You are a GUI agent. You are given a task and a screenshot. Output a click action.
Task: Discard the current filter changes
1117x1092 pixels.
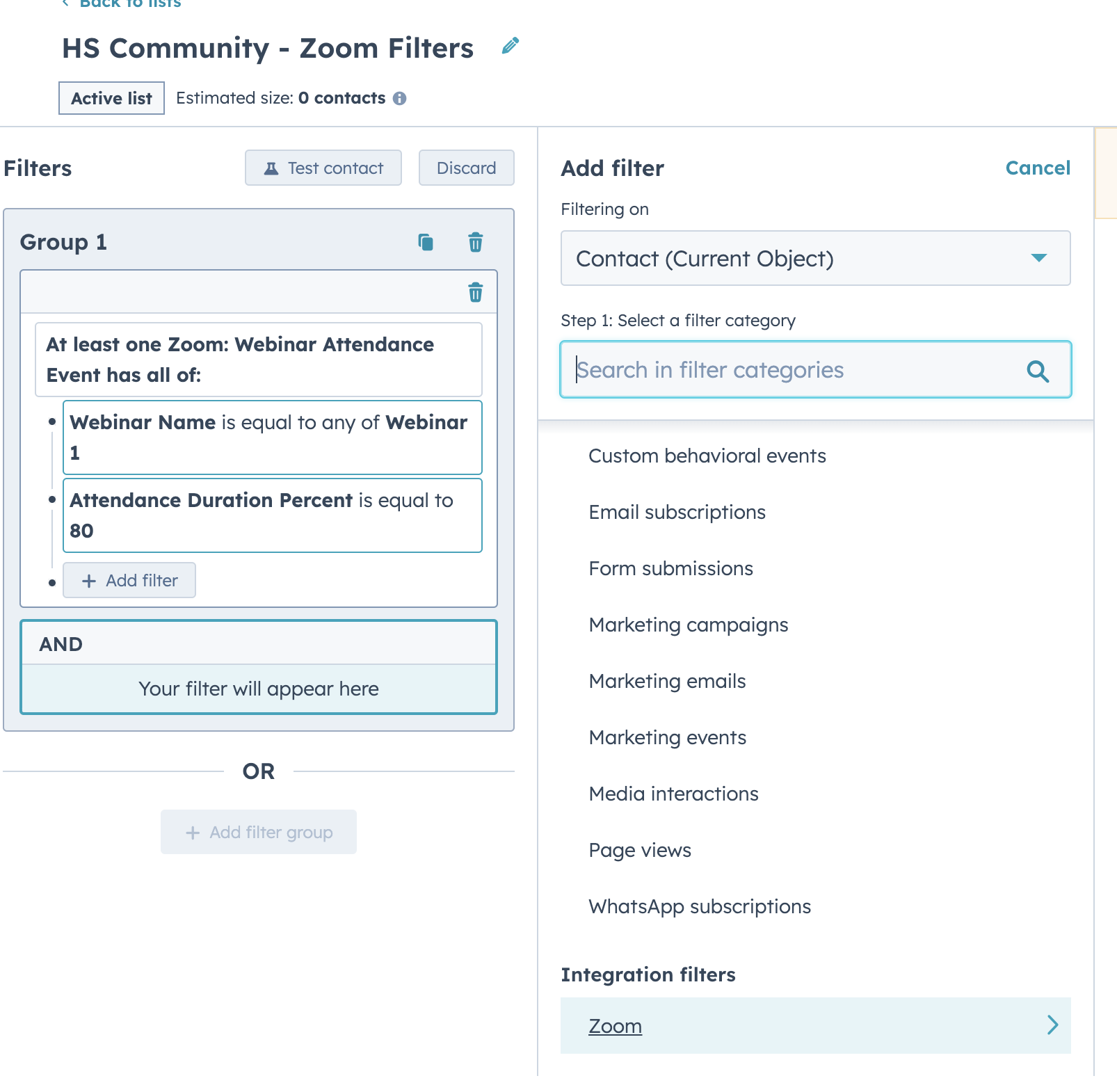pyautogui.click(x=466, y=168)
